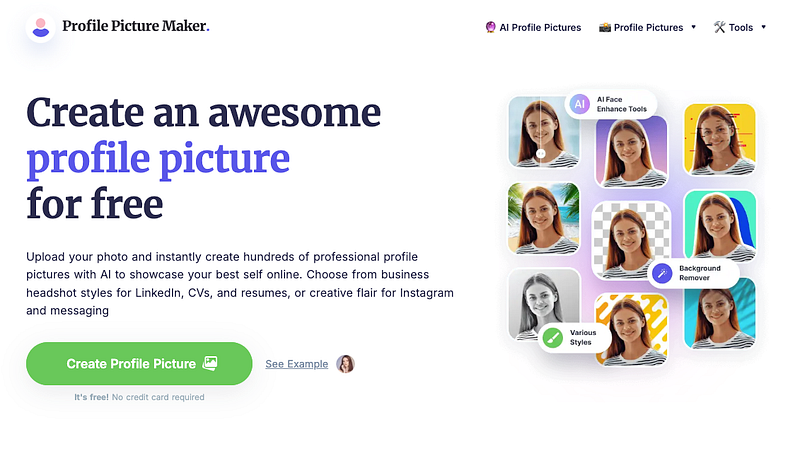Click the Tools hammer and wrench icon
Viewport: 800px width, 460px height.
tap(719, 27)
